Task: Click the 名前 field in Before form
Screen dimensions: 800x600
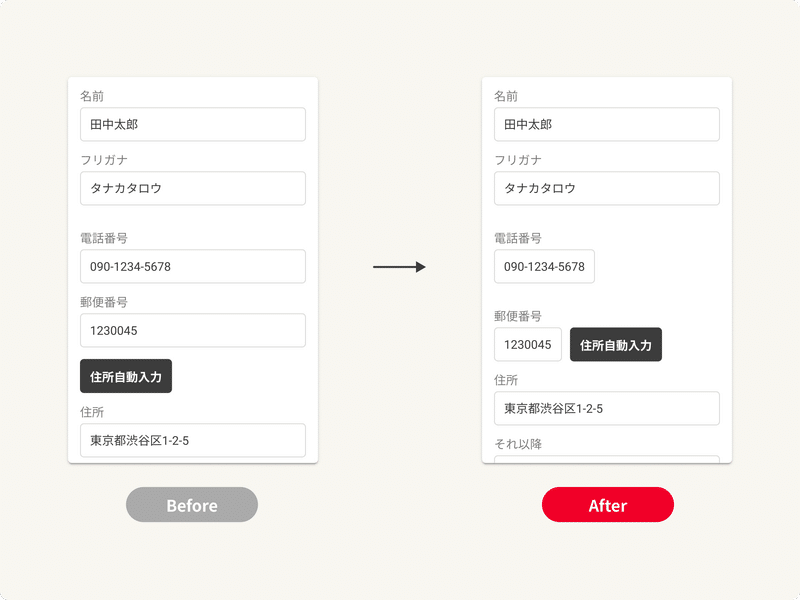Action: click(x=193, y=124)
